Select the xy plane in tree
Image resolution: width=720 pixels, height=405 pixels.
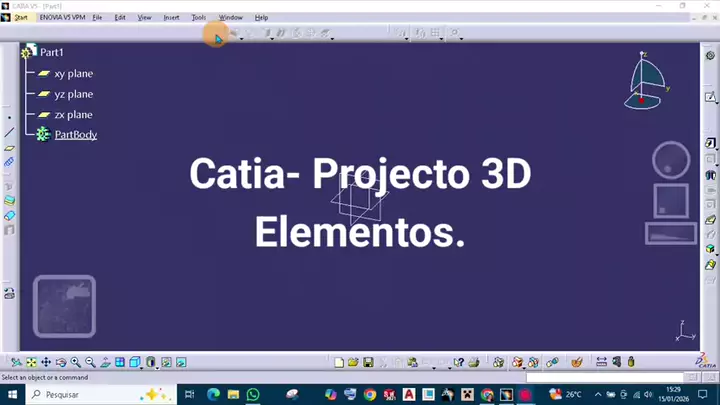click(x=73, y=73)
